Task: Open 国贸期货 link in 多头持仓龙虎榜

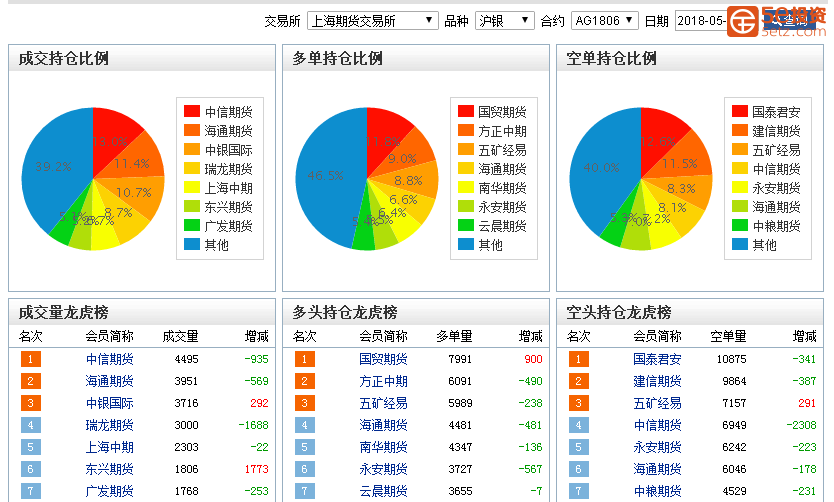Action: pos(383,359)
